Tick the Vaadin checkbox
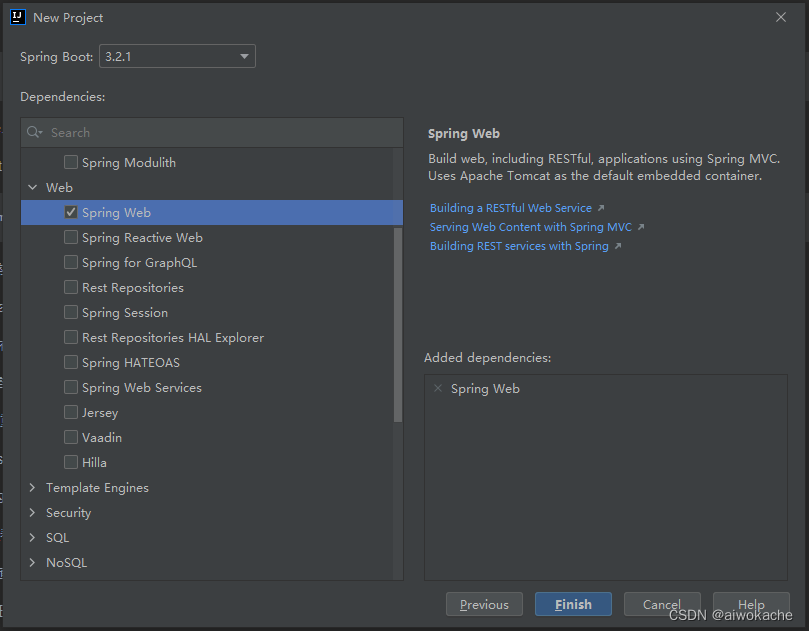The image size is (809, 631). pos(71,437)
